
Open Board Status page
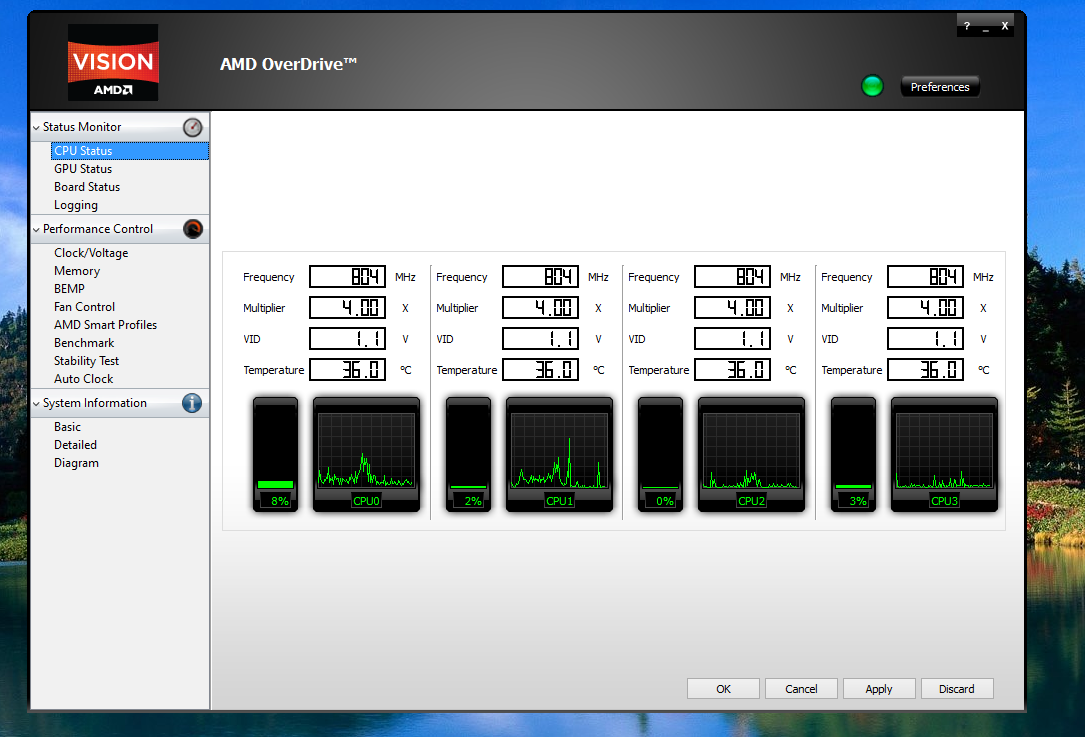click(87, 187)
